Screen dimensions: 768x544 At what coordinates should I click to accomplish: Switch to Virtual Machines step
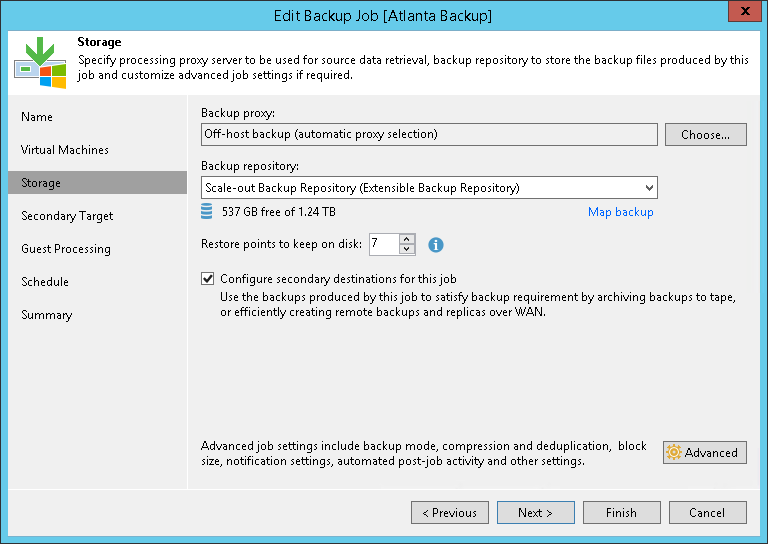(x=65, y=150)
